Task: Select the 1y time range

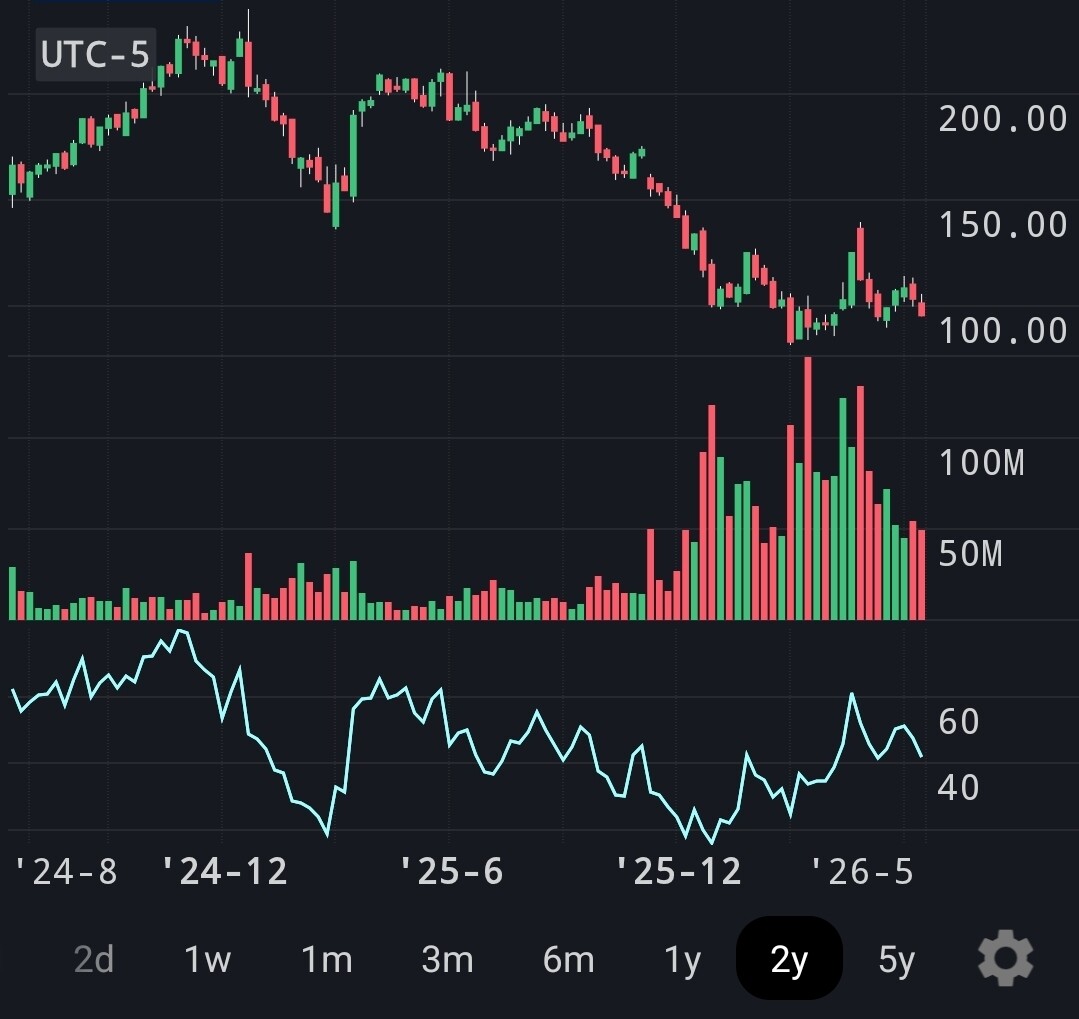Action: click(x=682, y=959)
